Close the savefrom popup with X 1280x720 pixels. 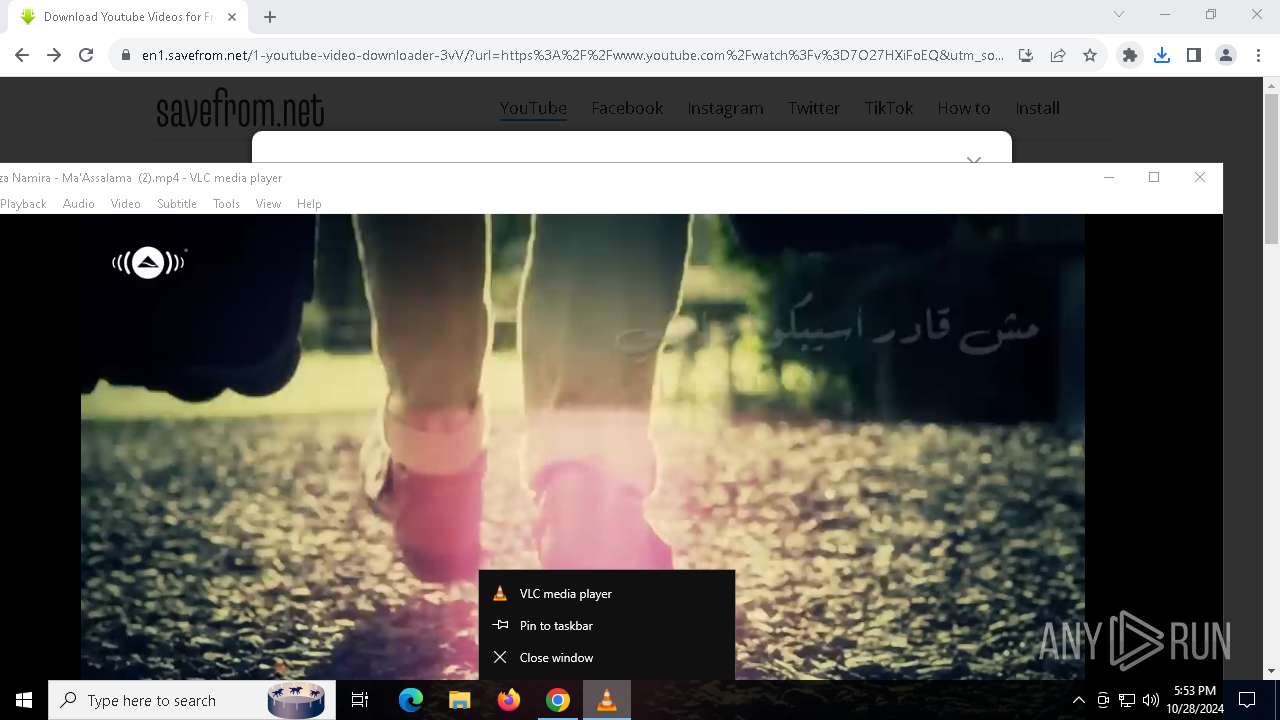tap(974, 158)
